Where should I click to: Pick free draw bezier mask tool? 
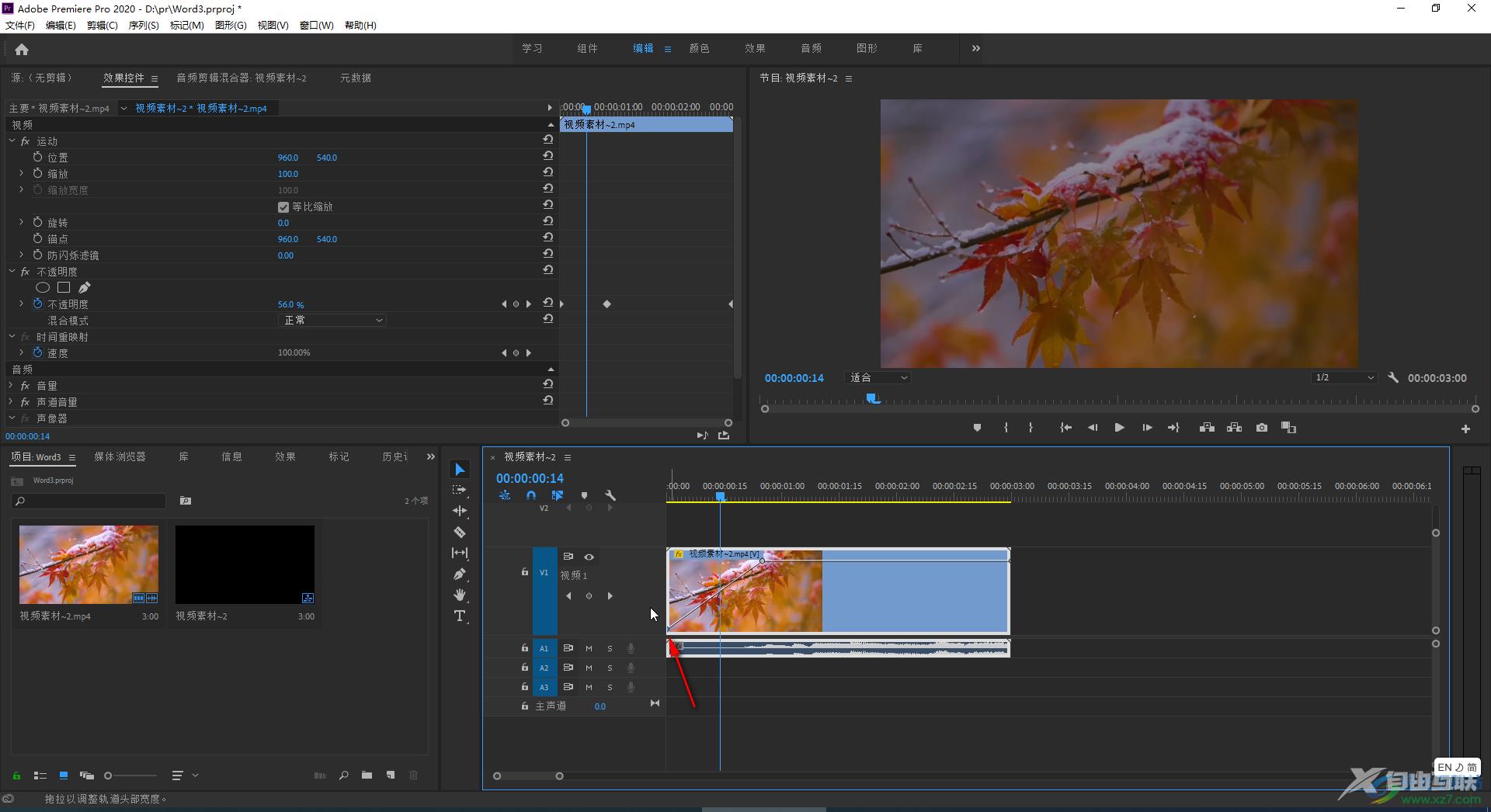tap(84, 287)
